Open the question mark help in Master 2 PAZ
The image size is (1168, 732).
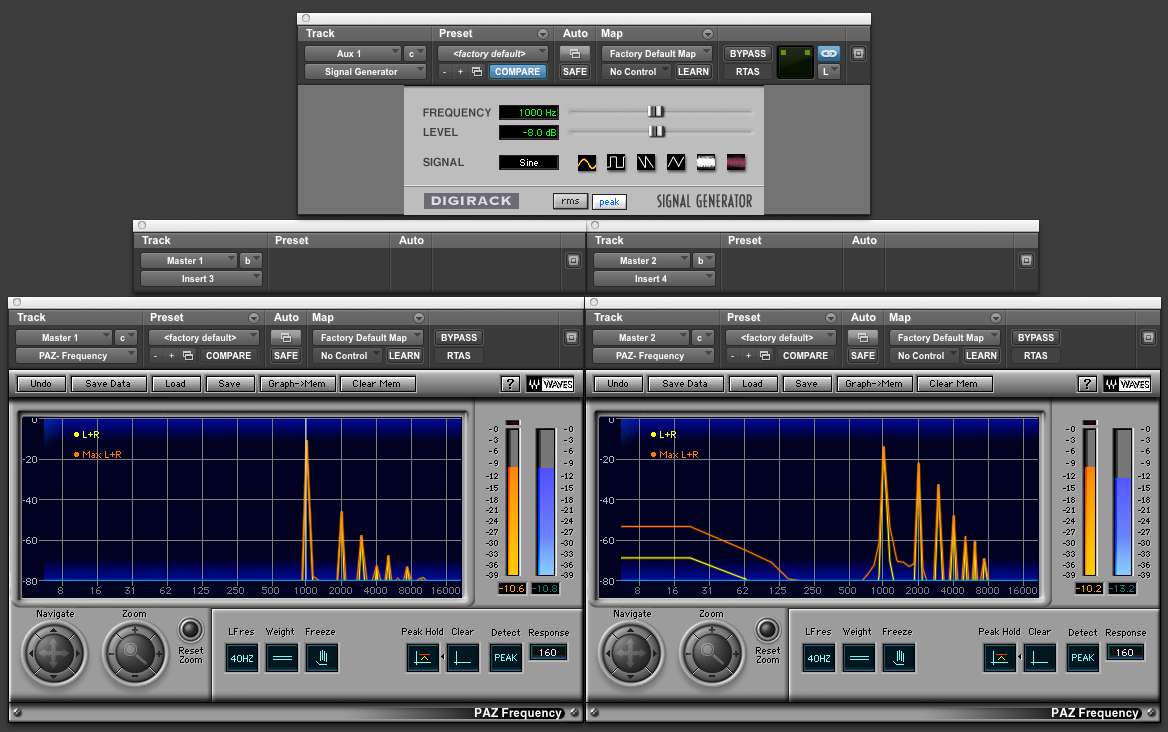pyautogui.click(x=1087, y=384)
